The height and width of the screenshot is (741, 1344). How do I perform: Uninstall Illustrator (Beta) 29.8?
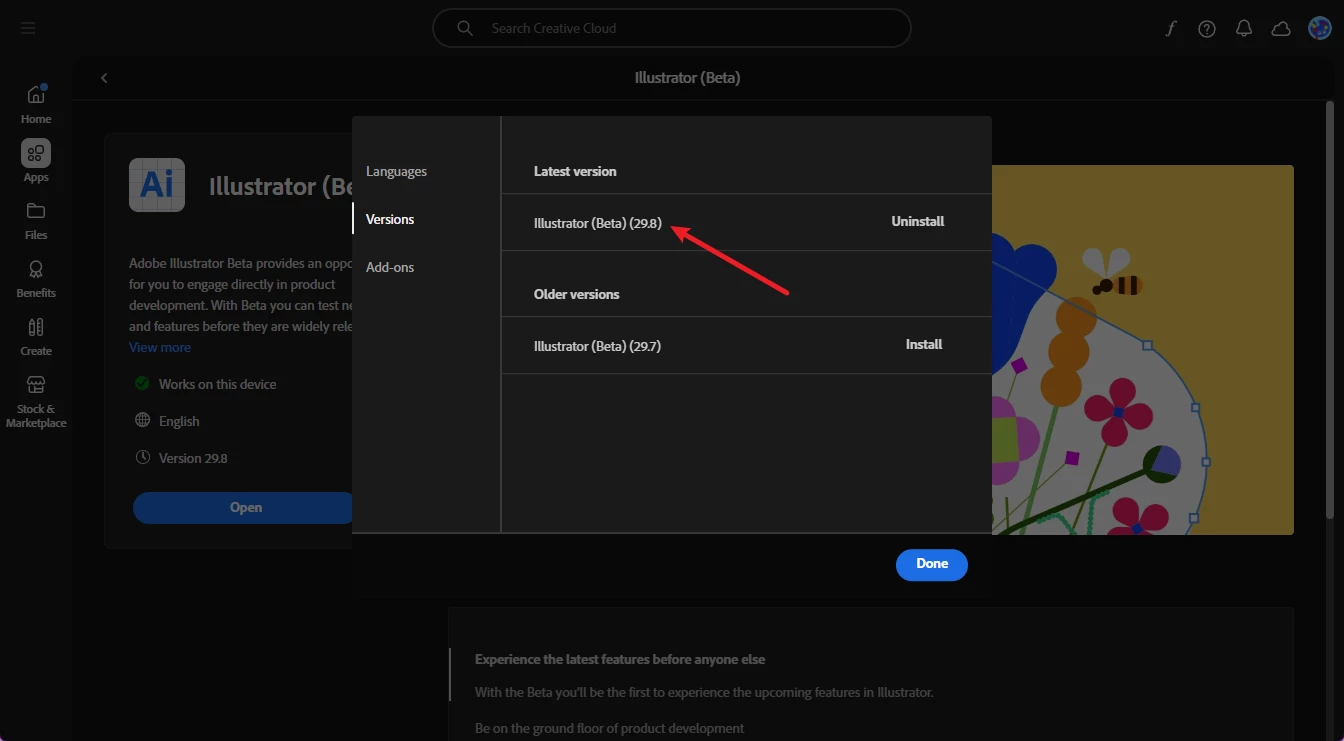(x=917, y=221)
